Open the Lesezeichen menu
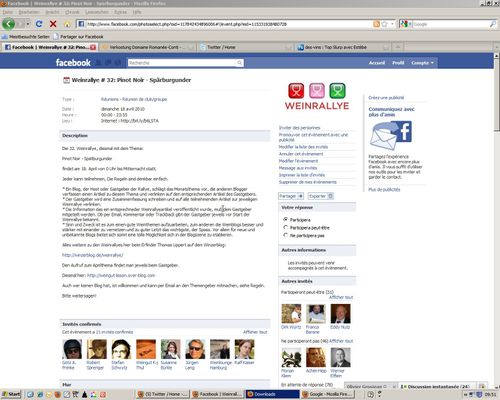The height and width of the screenshot is (400, 500). pyautogui.click(x=97, y=12)
